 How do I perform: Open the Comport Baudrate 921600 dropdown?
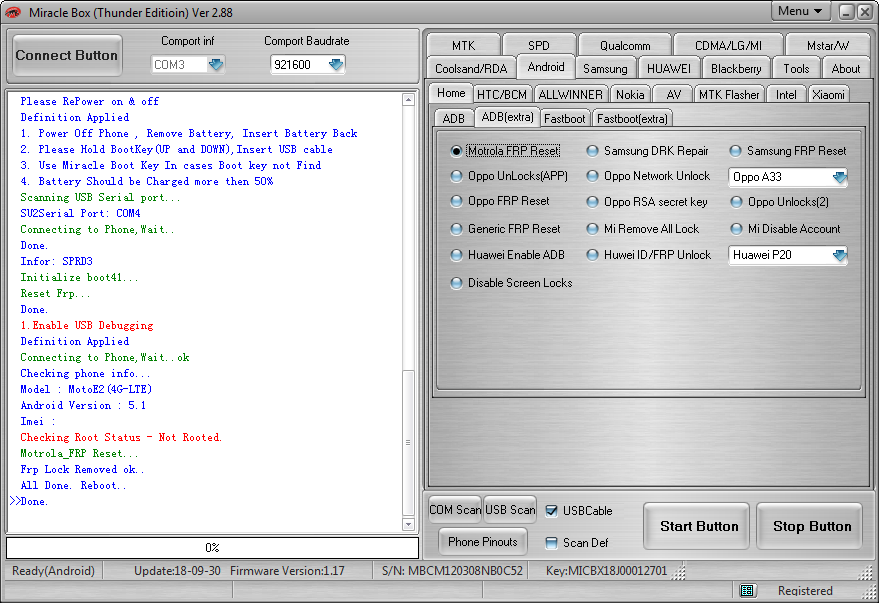click(x=336, y=64)
